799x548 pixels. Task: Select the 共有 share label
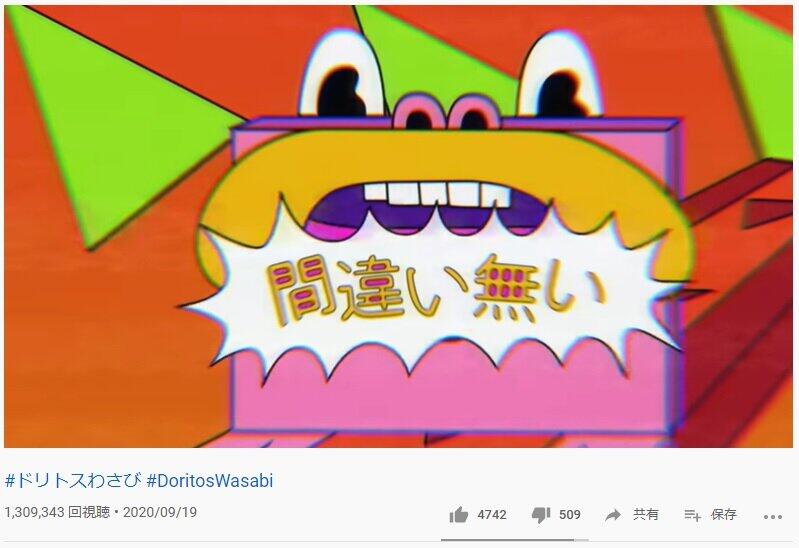point(646,515)
